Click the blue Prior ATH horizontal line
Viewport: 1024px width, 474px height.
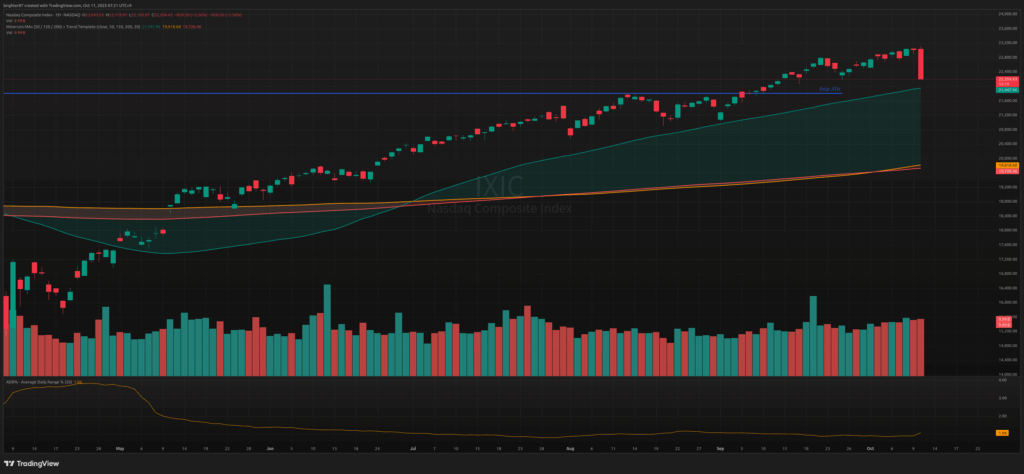point(400,94)
